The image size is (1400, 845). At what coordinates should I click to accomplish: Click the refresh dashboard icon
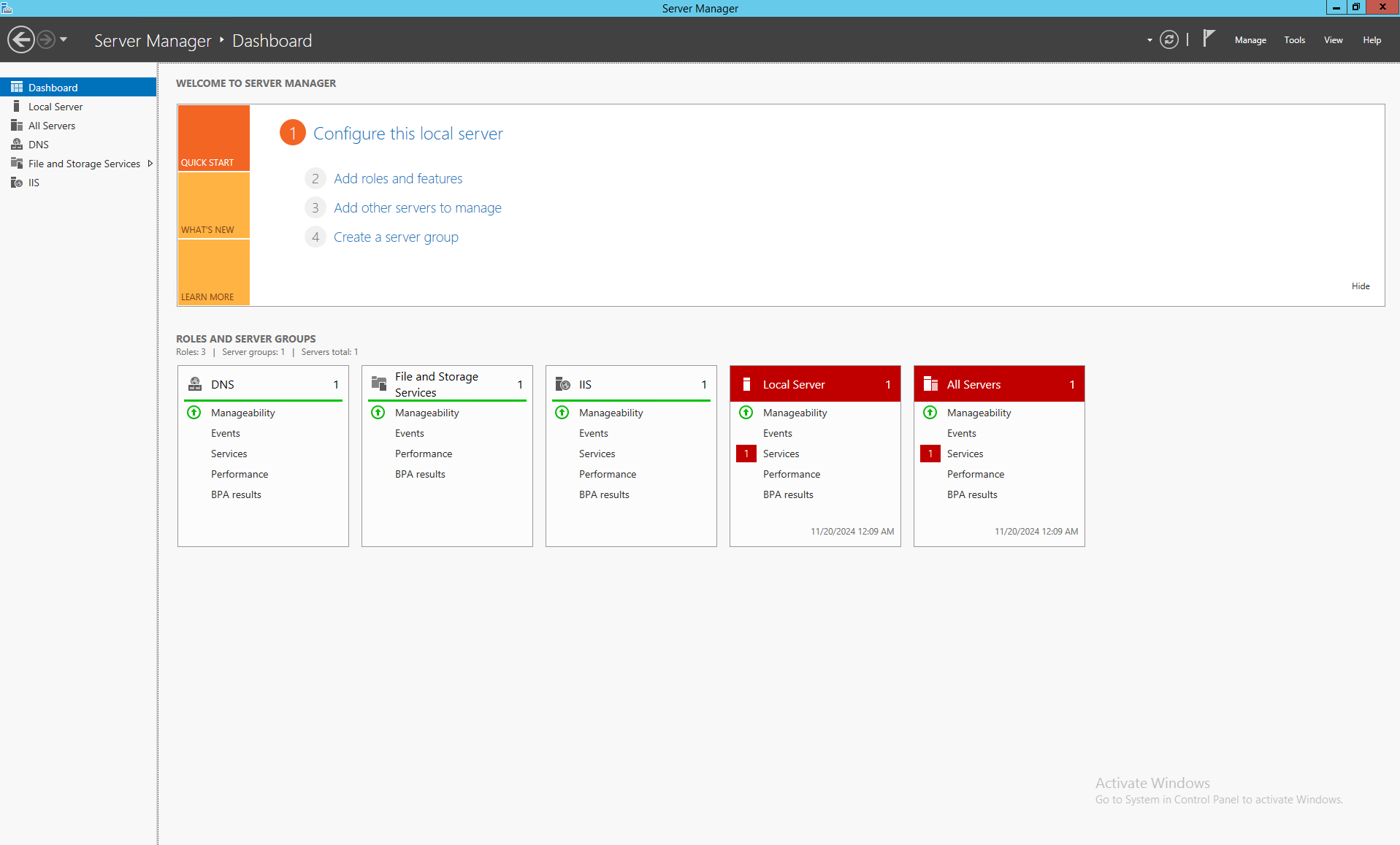pos(1169,39)
